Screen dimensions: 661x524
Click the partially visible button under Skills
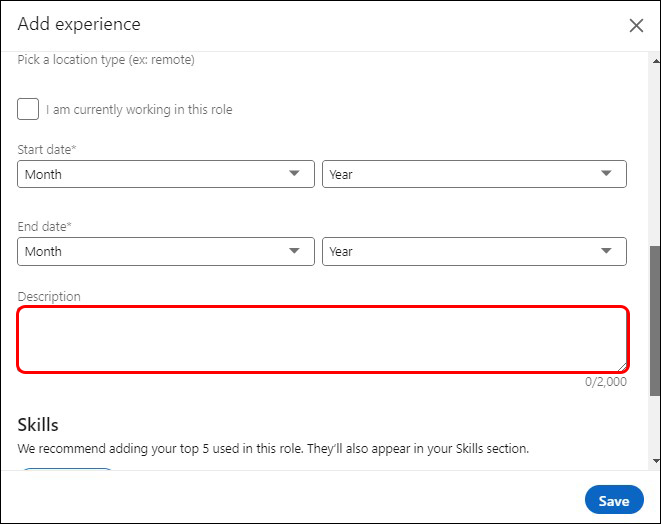click(67, 469)
